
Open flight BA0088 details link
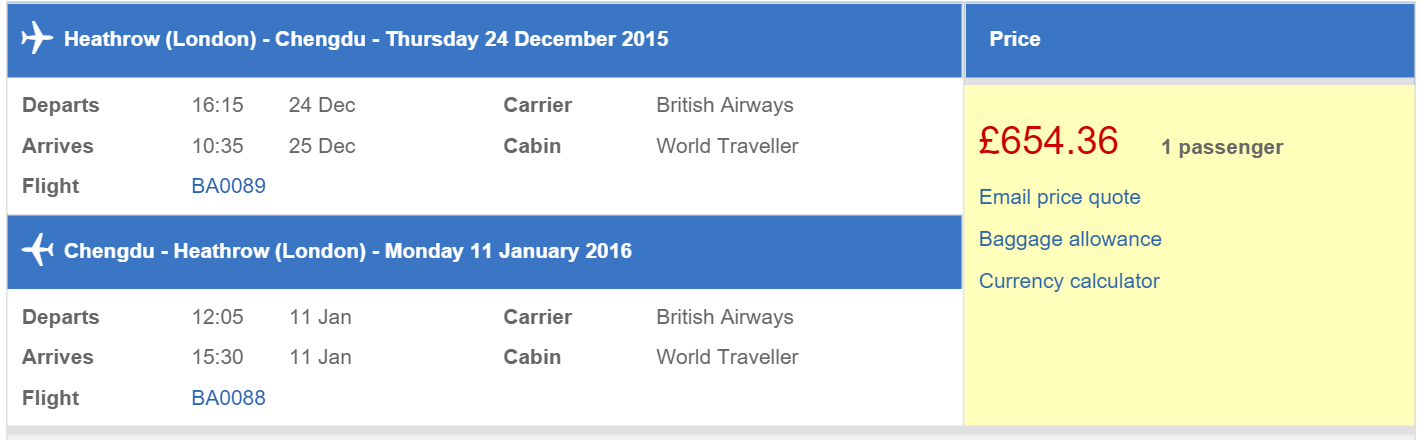tap(229, 398)
